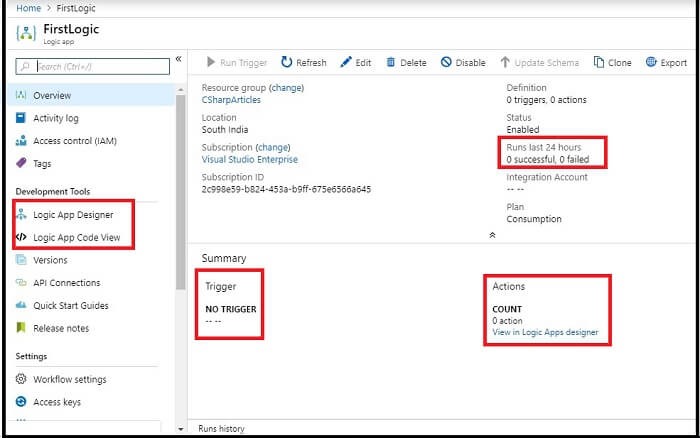
Task: Click the '0 successful, 0 failed' runs text
Action: 548,159
